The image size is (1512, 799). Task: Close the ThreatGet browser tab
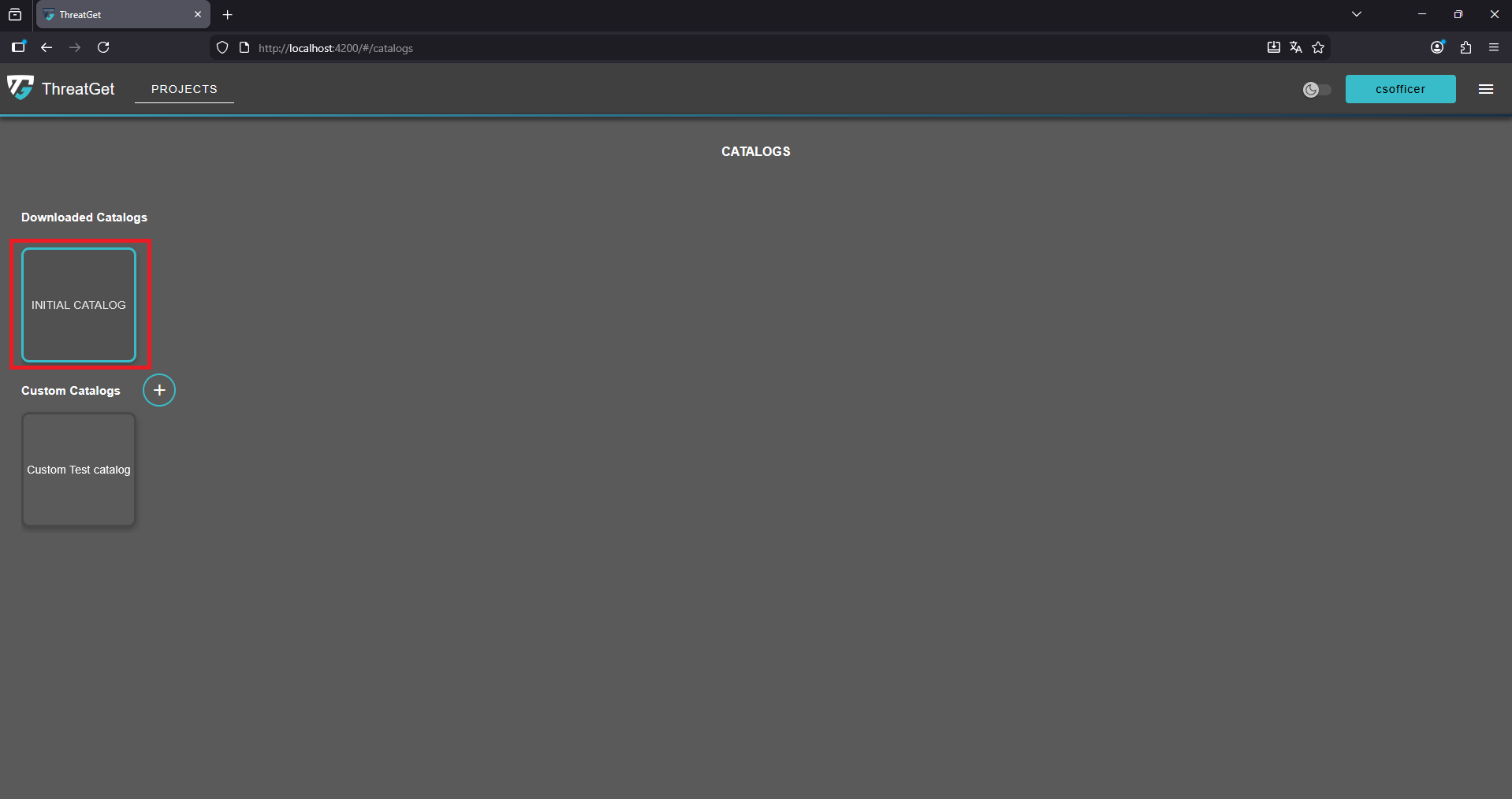pyautogui.click(x=198, y=14)
